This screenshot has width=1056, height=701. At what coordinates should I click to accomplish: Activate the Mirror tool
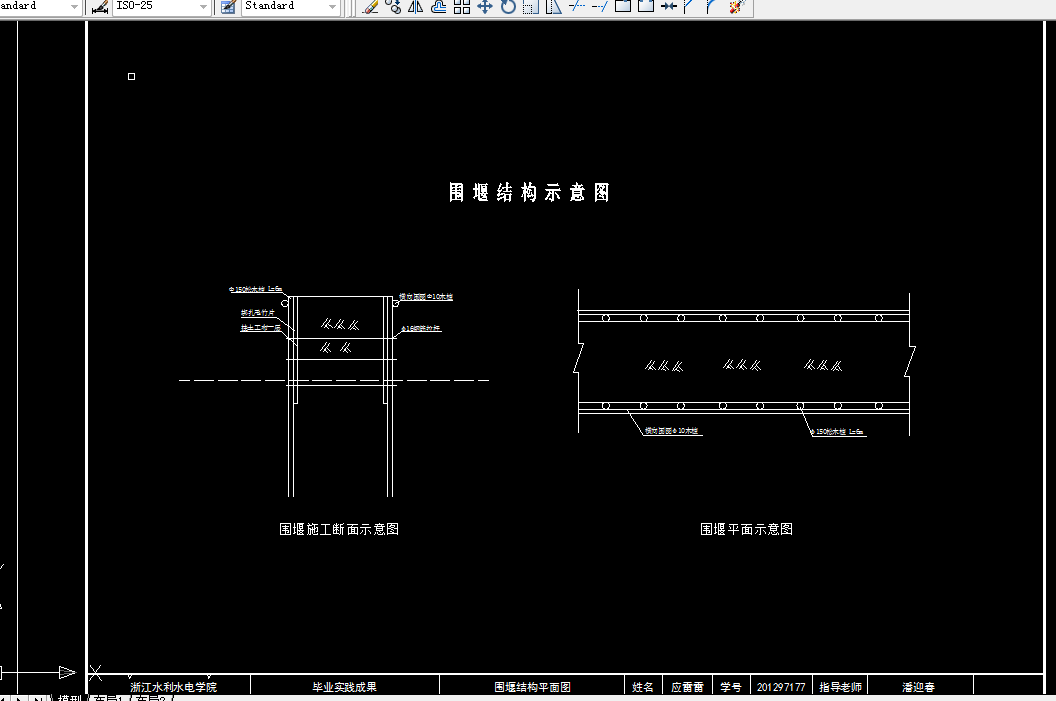point(416,7)
